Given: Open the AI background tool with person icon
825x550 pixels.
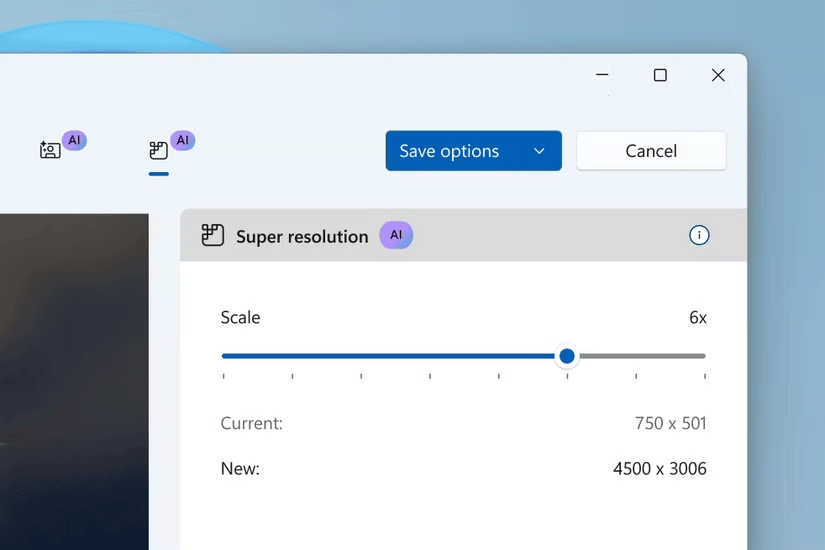Looking at the screenshot, I should tap(50, 151).
